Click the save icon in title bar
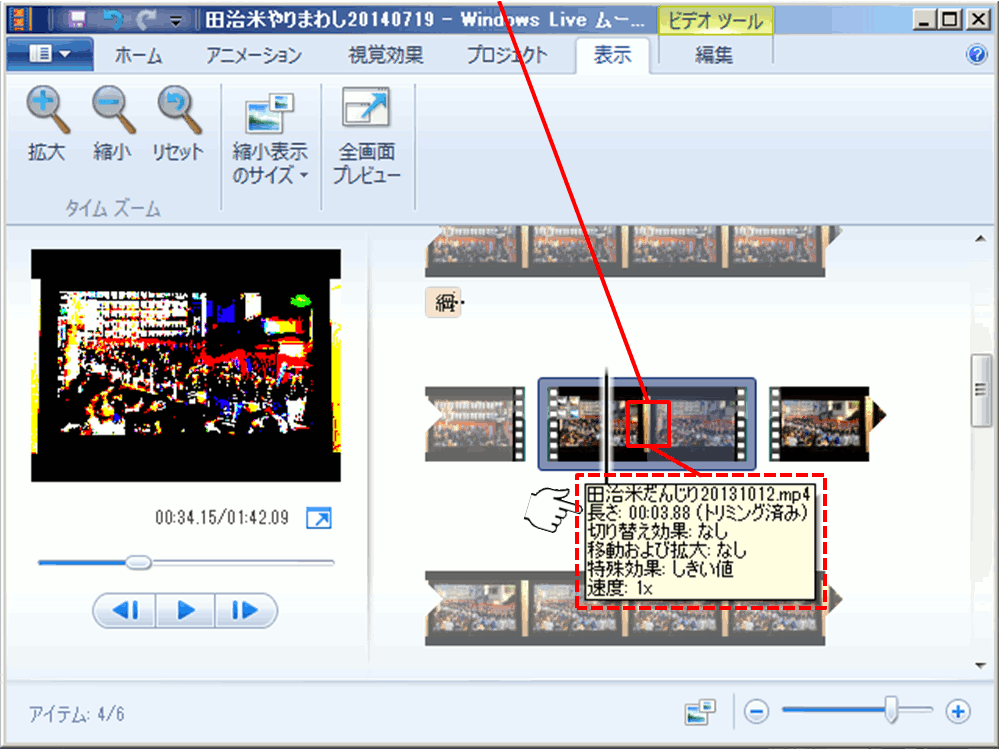999x749 pixels. [76, 19]
